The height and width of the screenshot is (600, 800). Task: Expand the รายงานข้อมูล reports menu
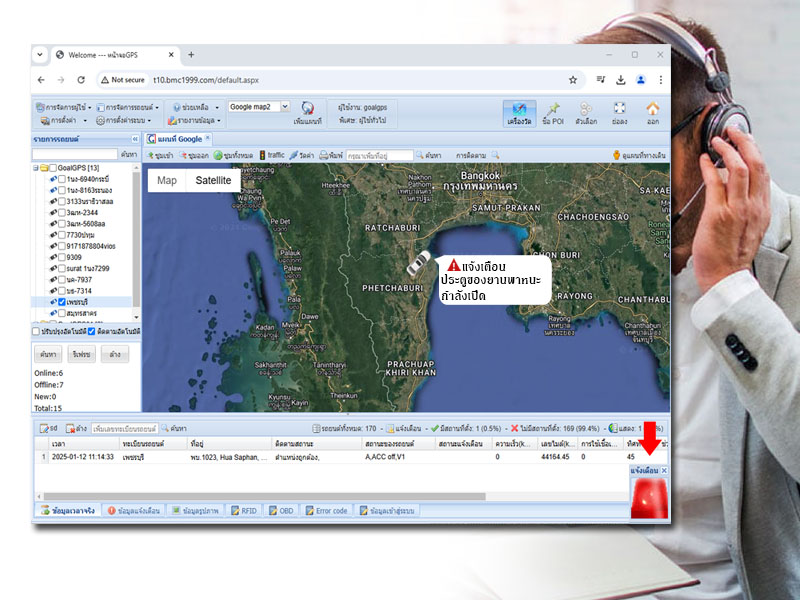194,120
